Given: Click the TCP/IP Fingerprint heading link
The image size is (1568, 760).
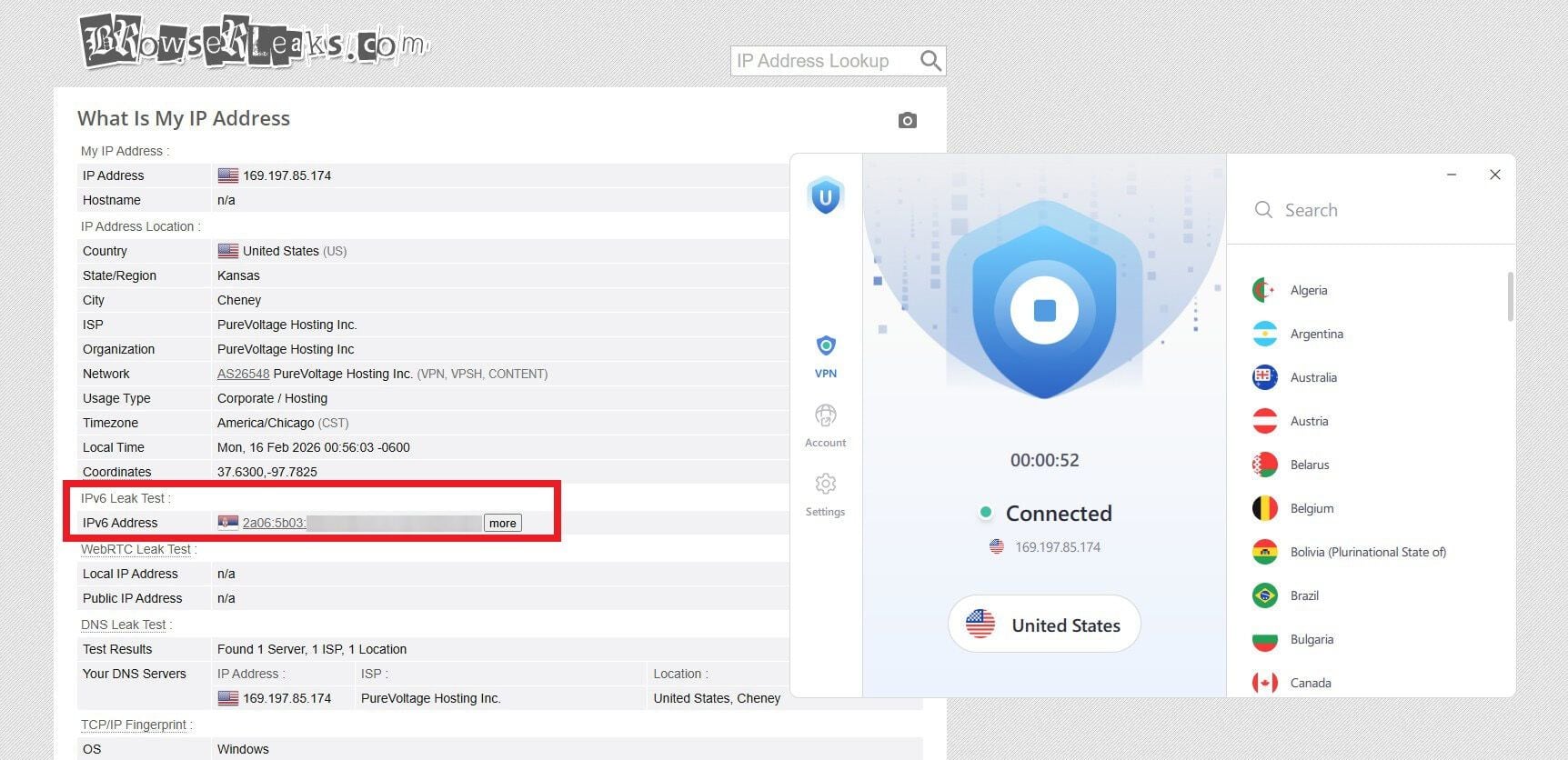Looking at the screenshot, I should (133, 725).
